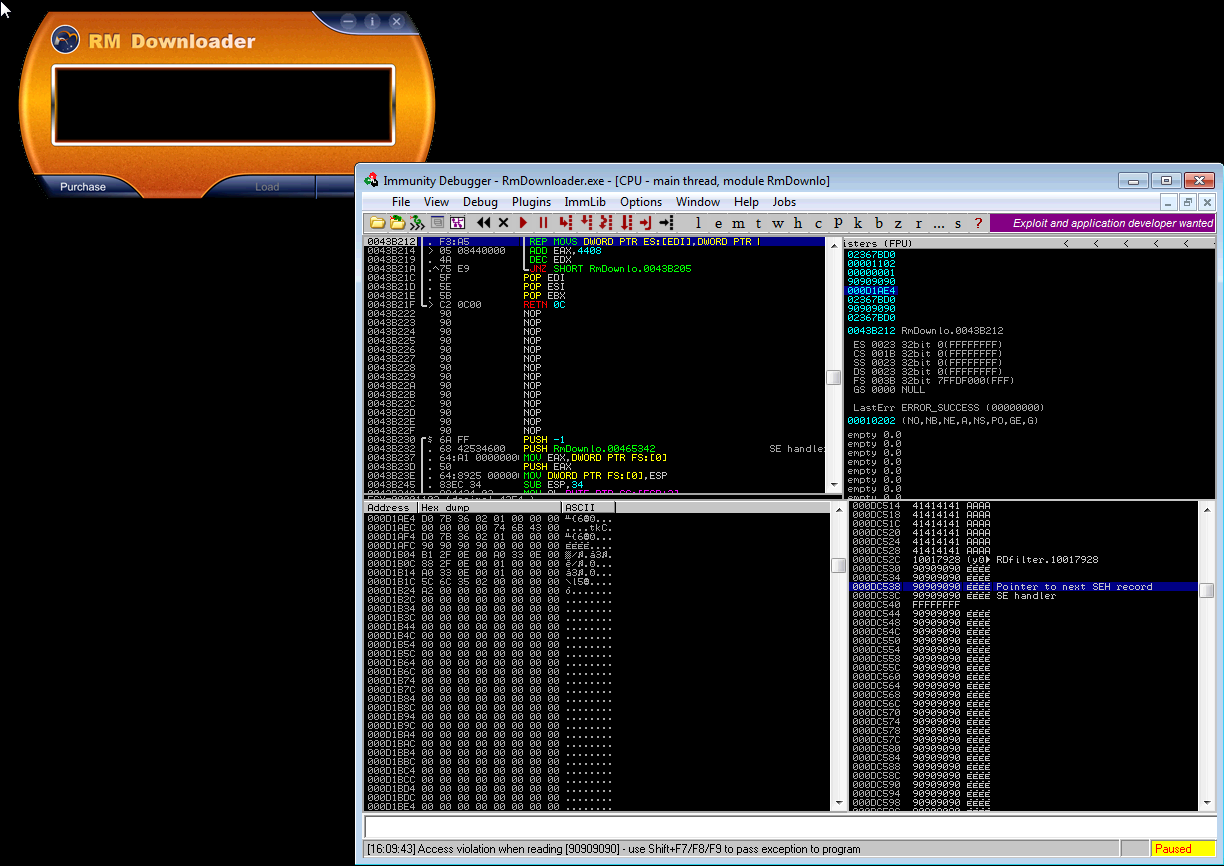Click the dump pane scroll down arrow
The height and width of the screenshot is (866, 1224).
point(838,803)
